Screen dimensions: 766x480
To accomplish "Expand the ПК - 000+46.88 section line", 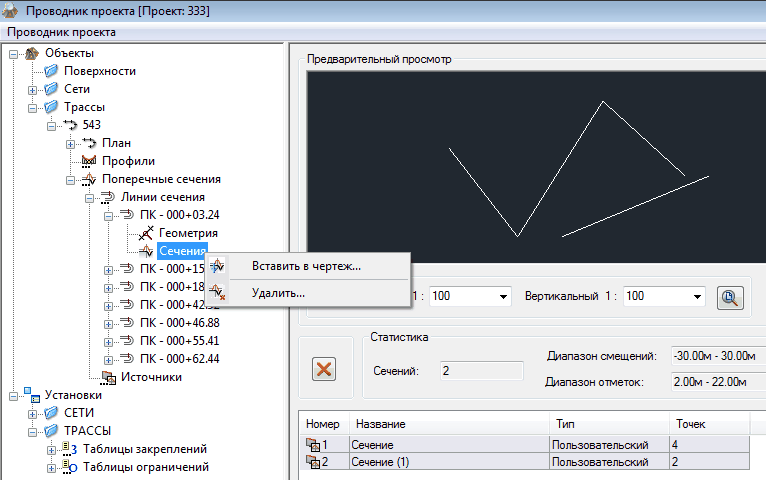I will point(108,323).
